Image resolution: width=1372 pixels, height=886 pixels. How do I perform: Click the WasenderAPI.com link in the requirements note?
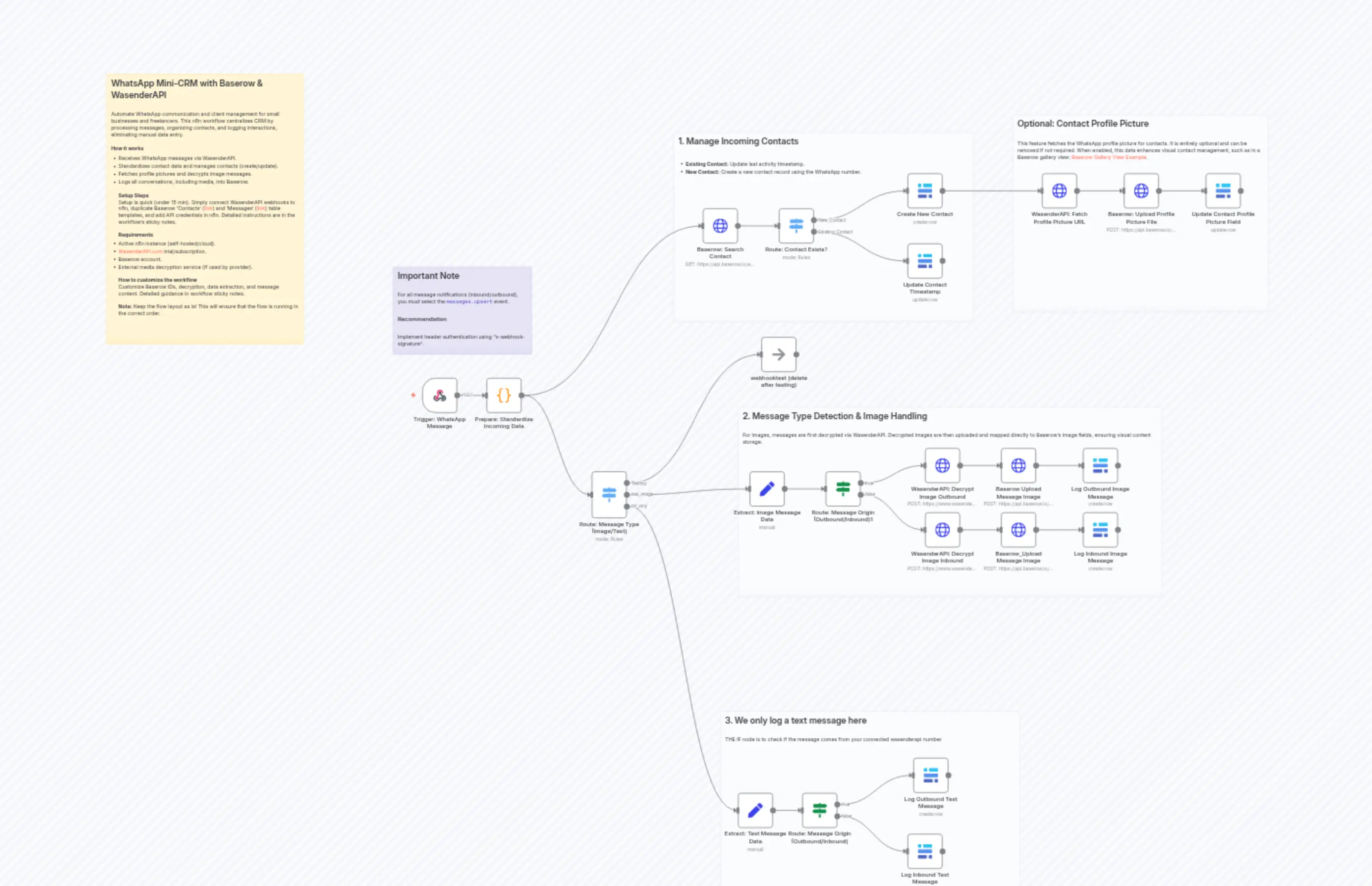(x=140, y=251)
